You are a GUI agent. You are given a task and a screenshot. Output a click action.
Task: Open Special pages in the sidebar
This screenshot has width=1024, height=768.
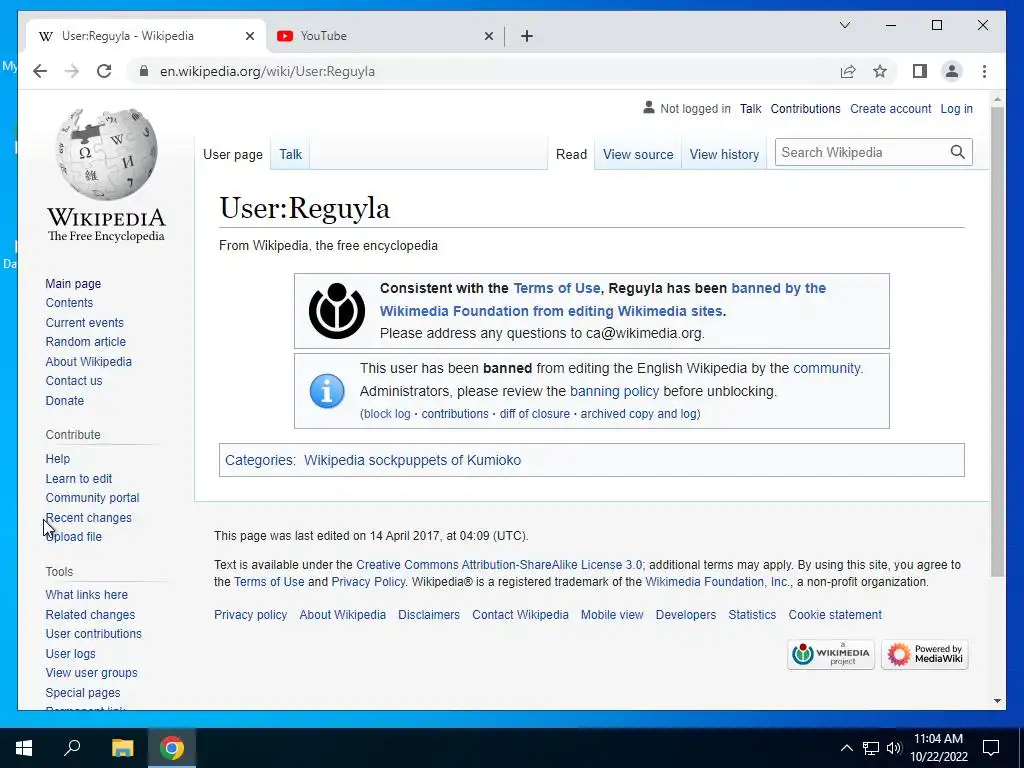tap(83, 692)
